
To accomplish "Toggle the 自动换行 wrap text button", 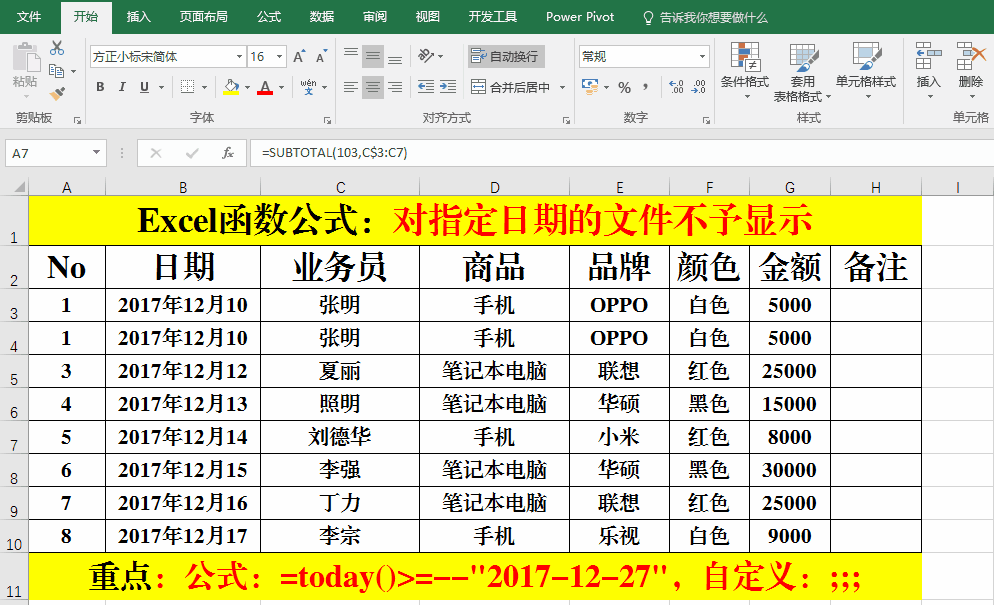I will point(506,57).
